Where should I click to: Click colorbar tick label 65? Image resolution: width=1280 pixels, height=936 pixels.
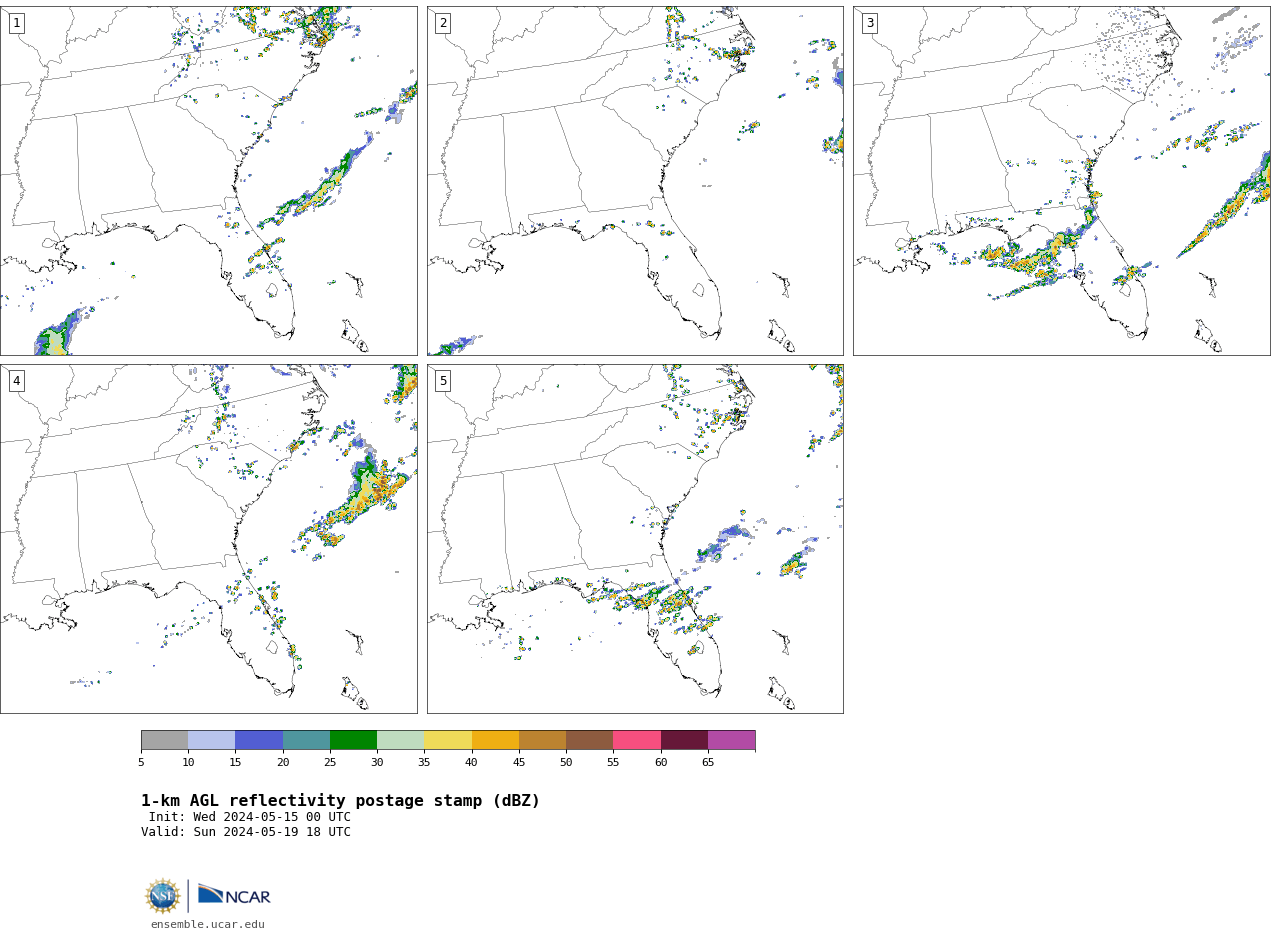click(708, 763)
